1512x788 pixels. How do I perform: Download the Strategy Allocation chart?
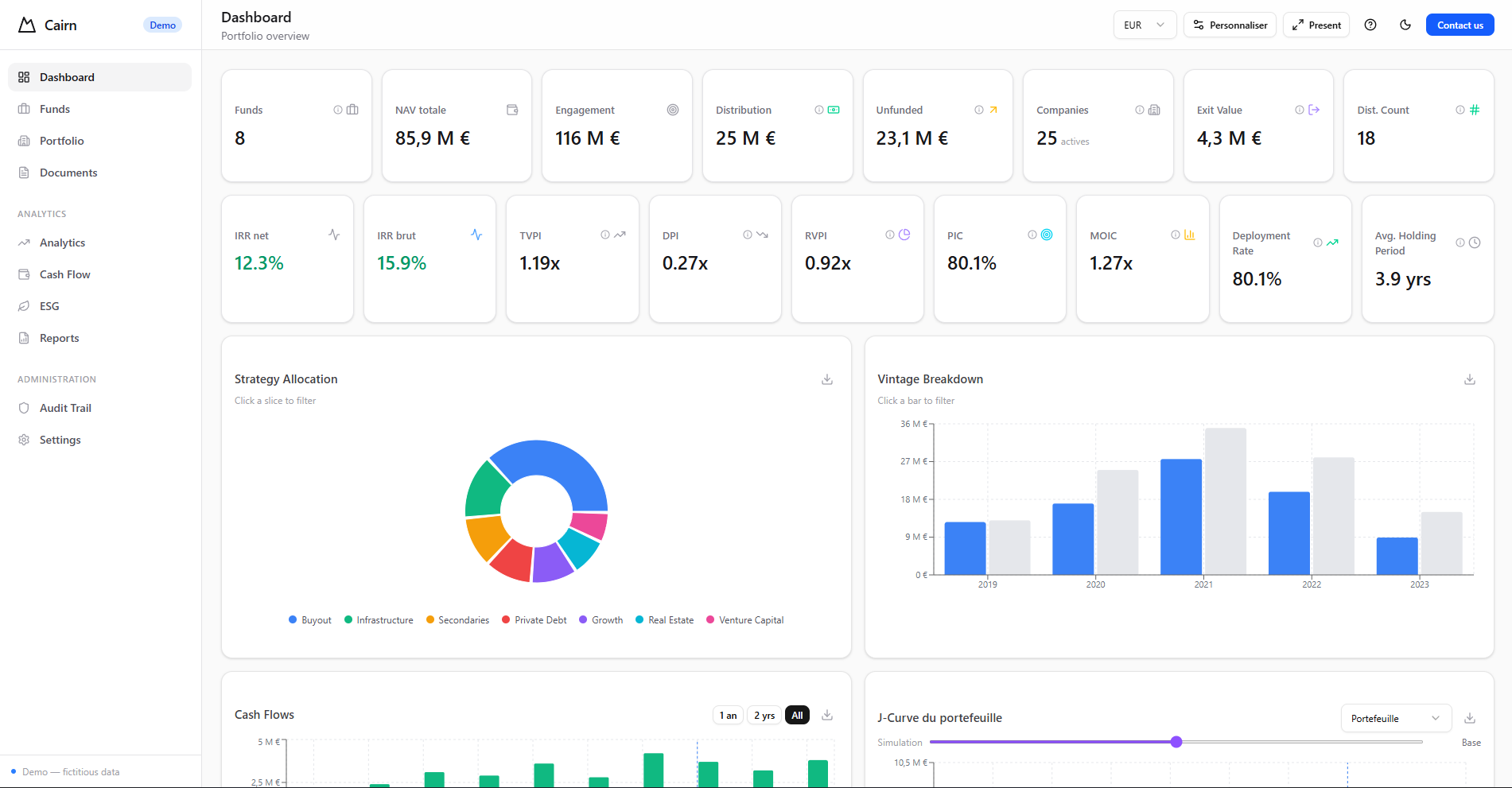click(826, 379)
